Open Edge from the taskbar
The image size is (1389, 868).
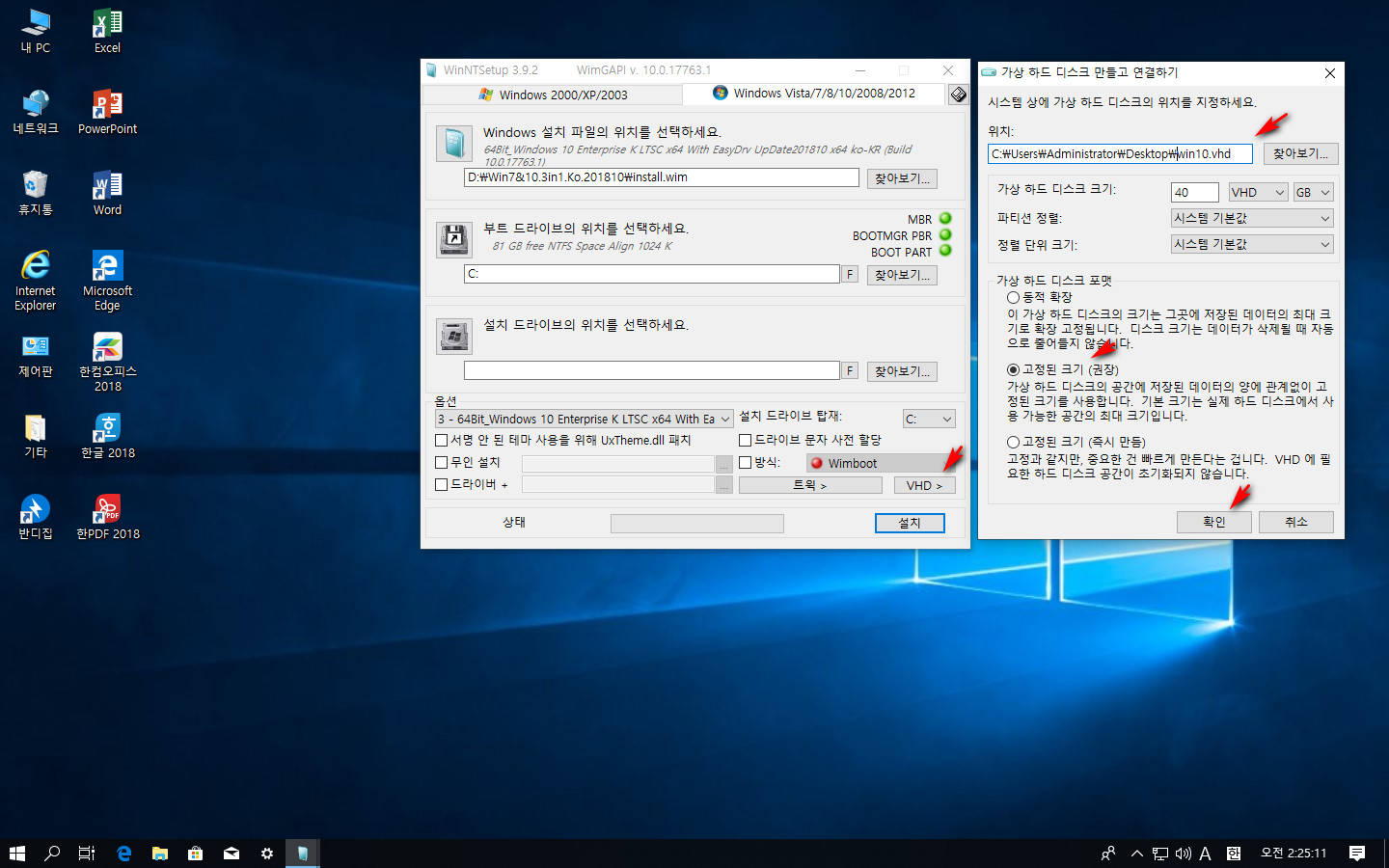(123, 853)
